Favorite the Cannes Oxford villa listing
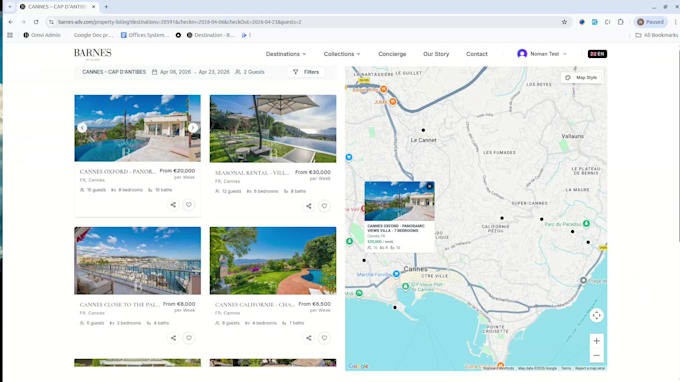 tap(189, 205)
